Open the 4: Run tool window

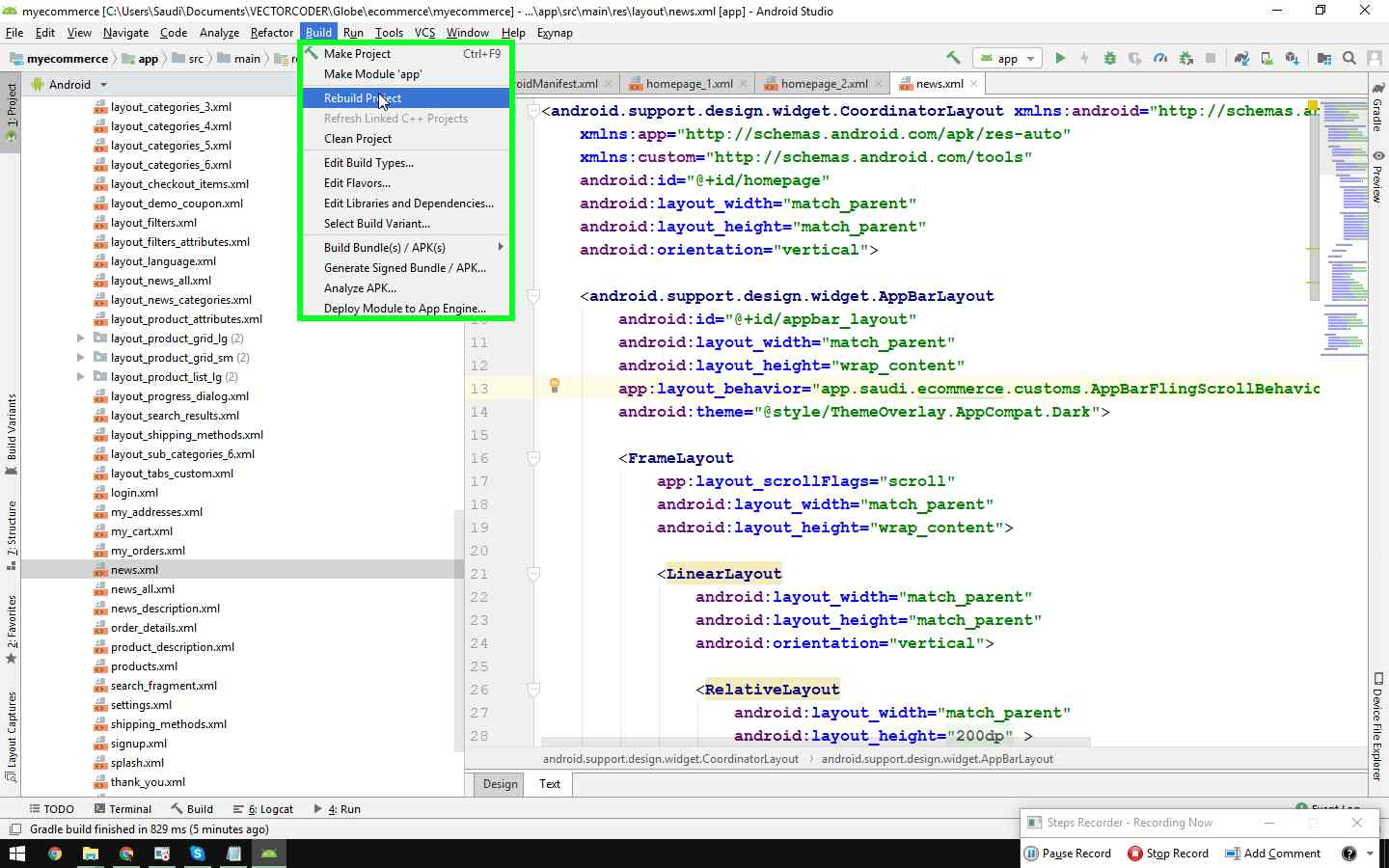point(337,809)
